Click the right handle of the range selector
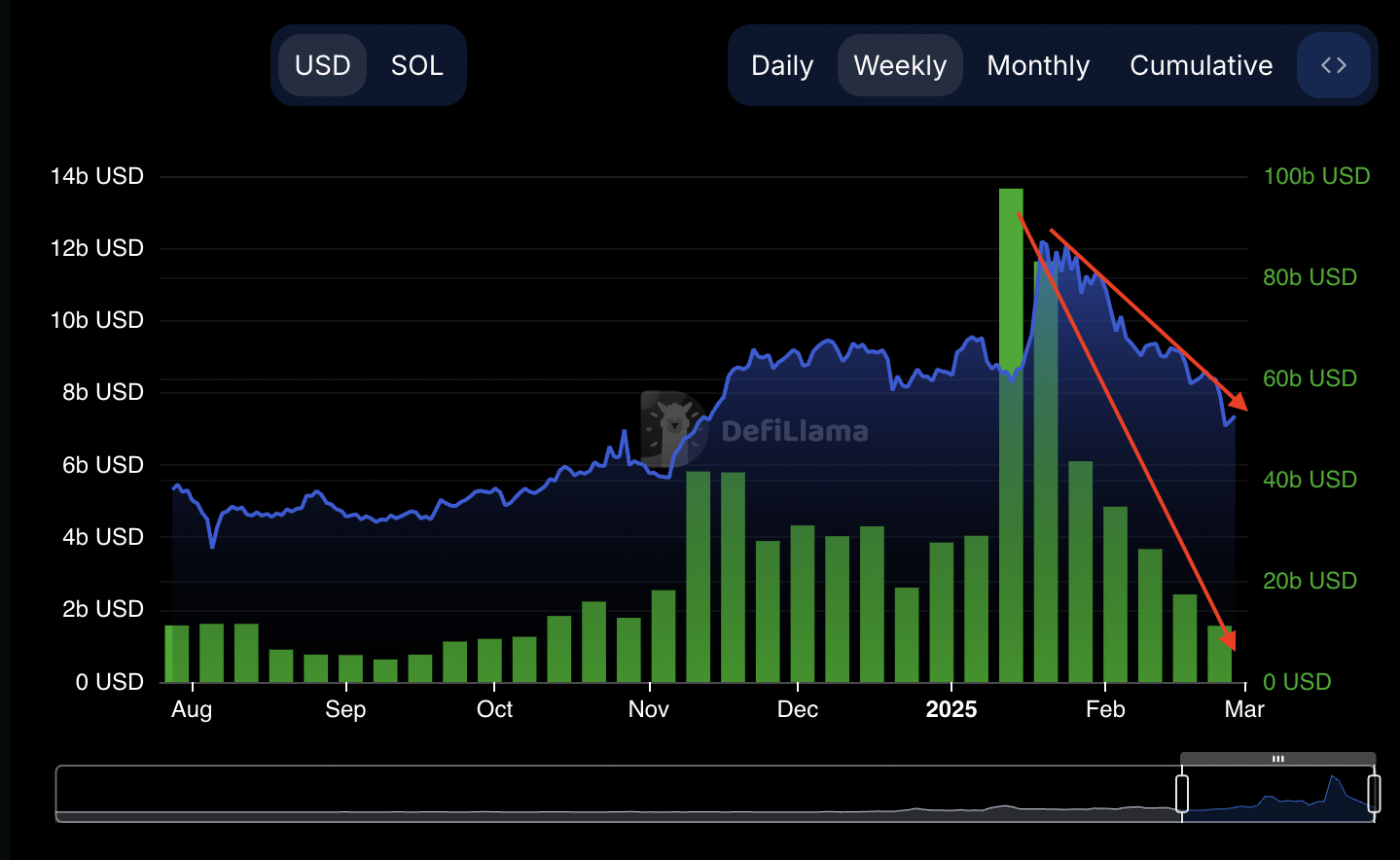 pyautogui.click(x=1374, y=793)
